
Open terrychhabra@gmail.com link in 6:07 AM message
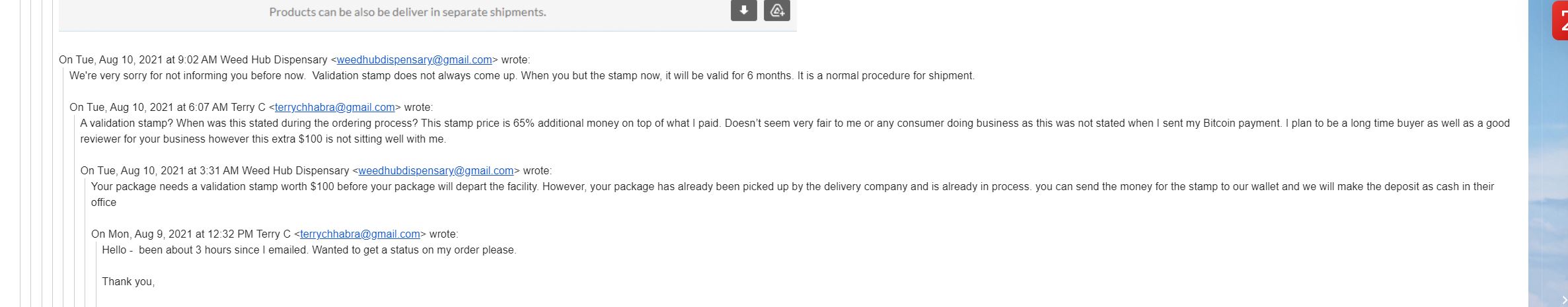click(x=335, y=108)
